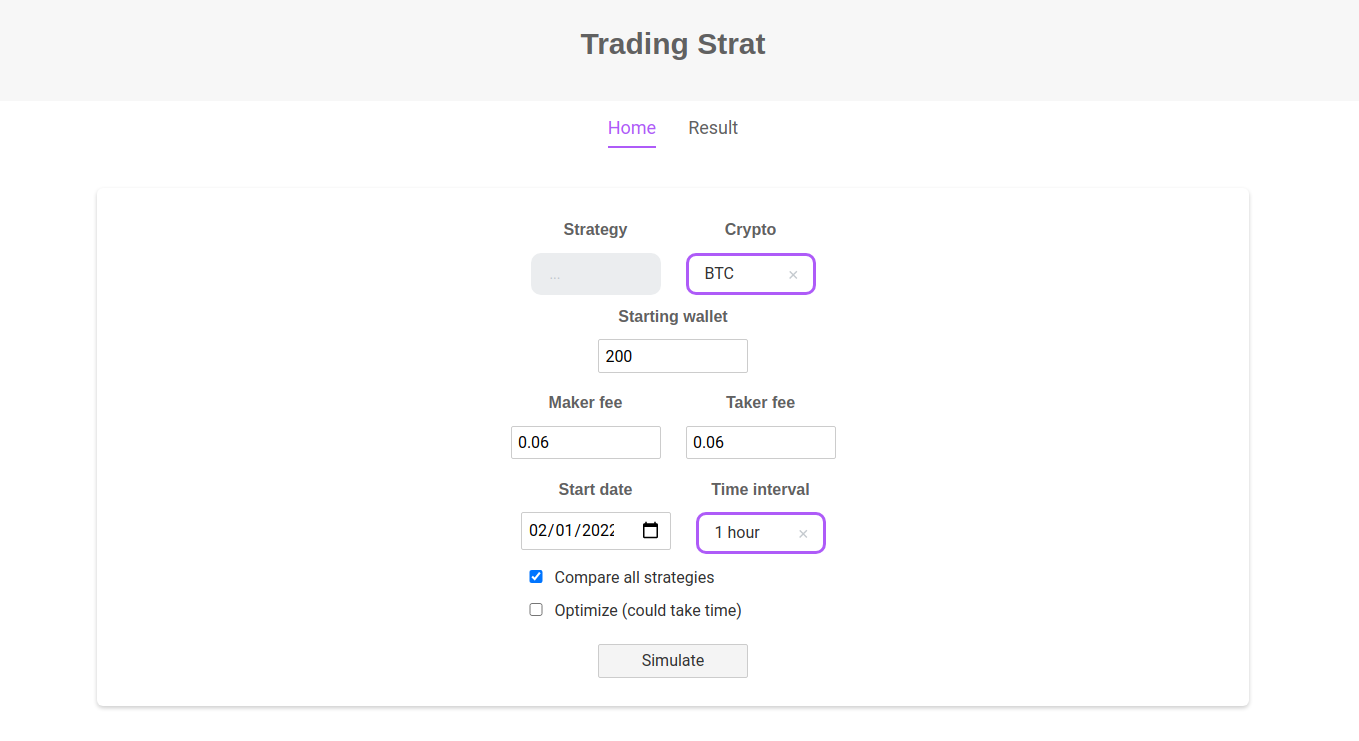Select the day segment of Start date
This screenshot has height=741, width=1359.
(x=565, y=530)
